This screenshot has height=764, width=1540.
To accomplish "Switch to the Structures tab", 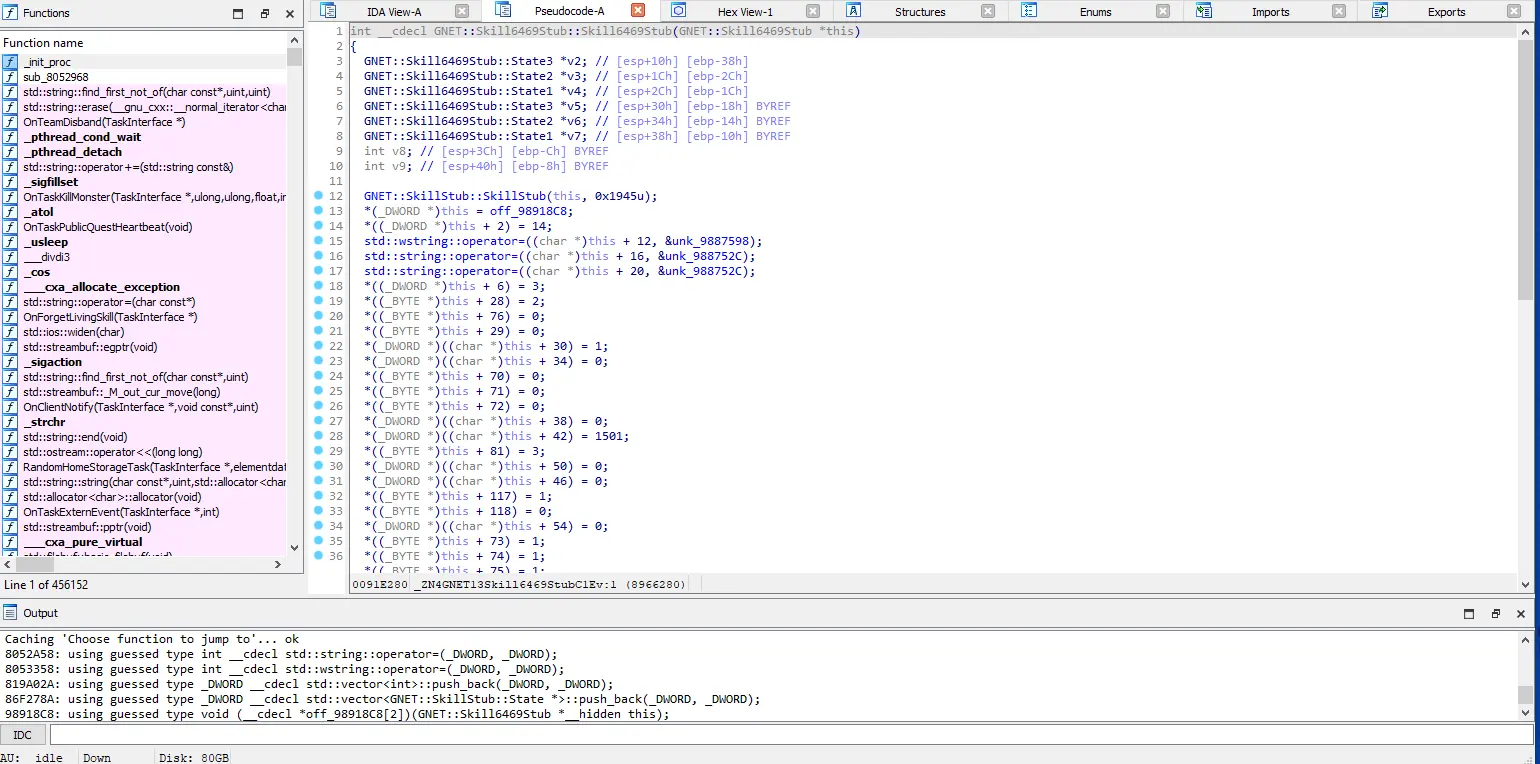I will [x=920, y=12].
